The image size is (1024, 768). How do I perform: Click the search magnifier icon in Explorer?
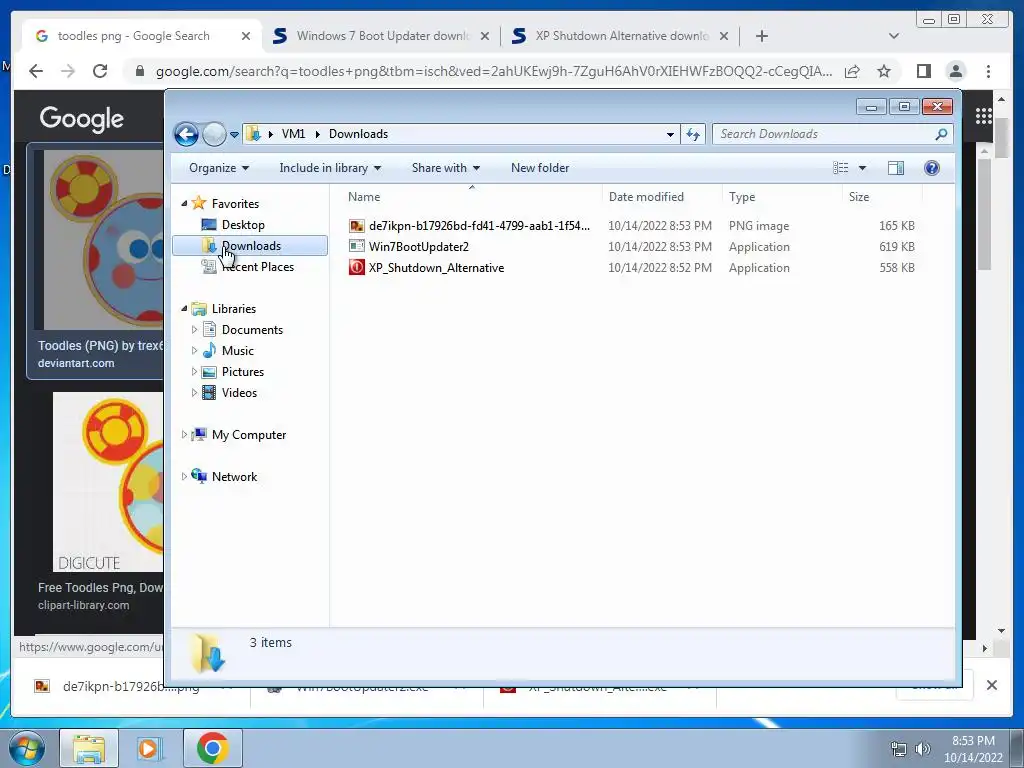(x=941, y=134)
